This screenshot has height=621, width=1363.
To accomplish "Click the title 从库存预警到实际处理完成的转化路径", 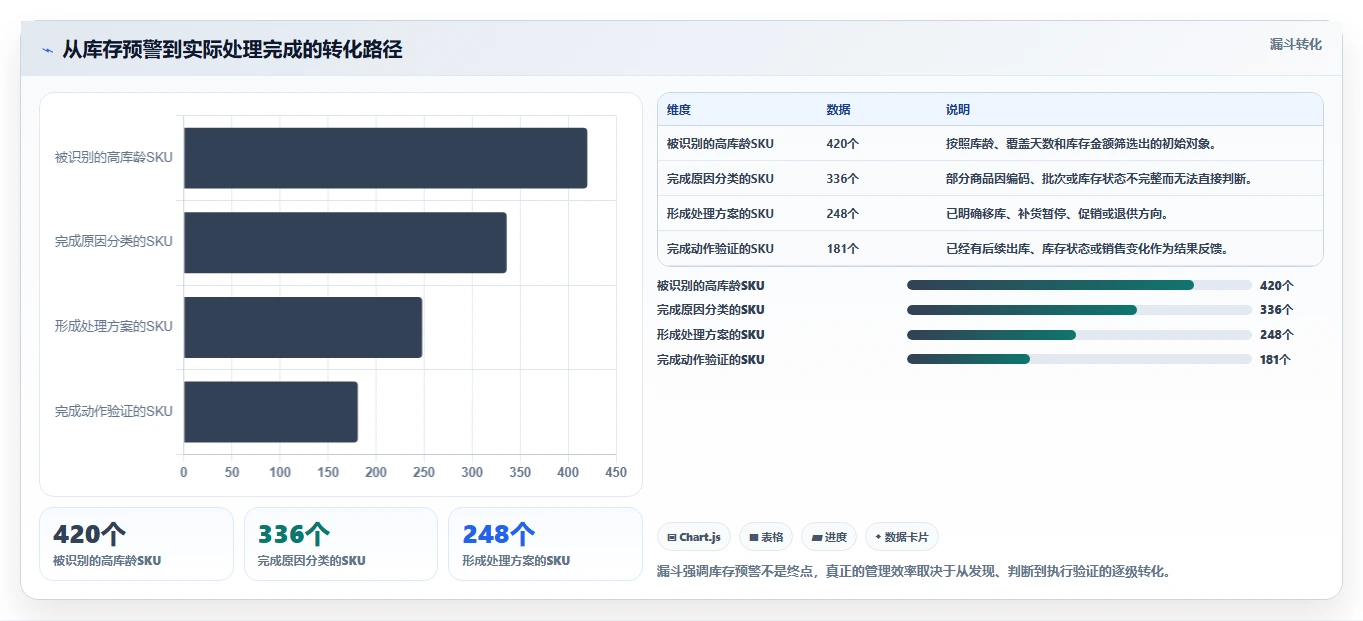I will tap(232, 50).
